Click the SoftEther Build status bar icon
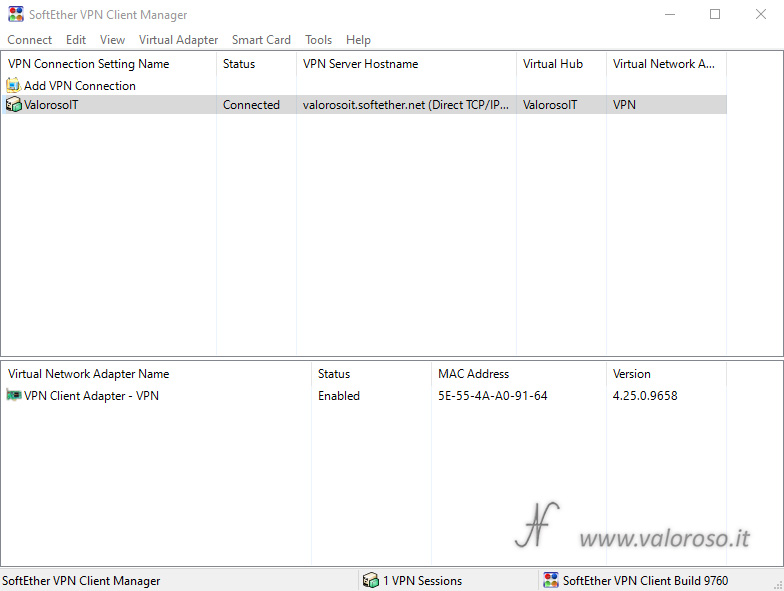Viewport: 784px width, 591px height. click(x=550, y=580)
